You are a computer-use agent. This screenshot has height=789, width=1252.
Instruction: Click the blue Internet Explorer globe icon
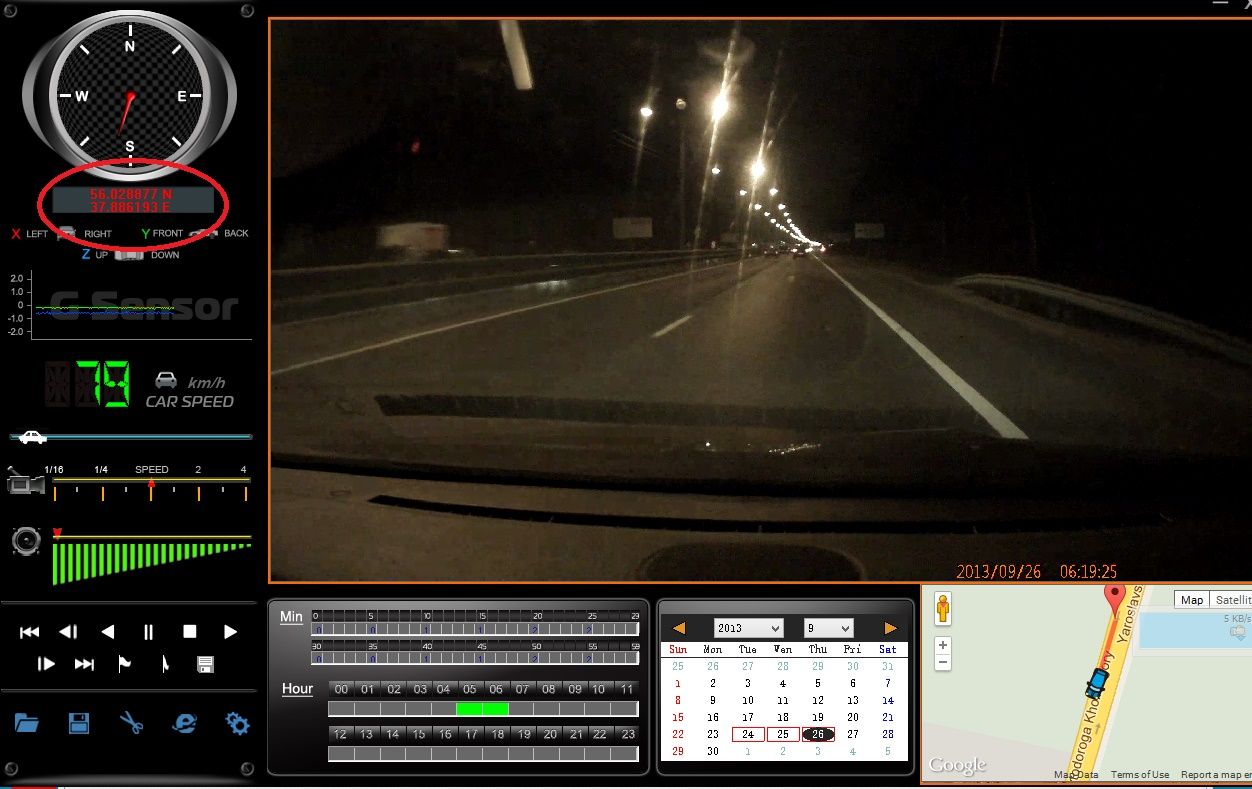point(184,723)
